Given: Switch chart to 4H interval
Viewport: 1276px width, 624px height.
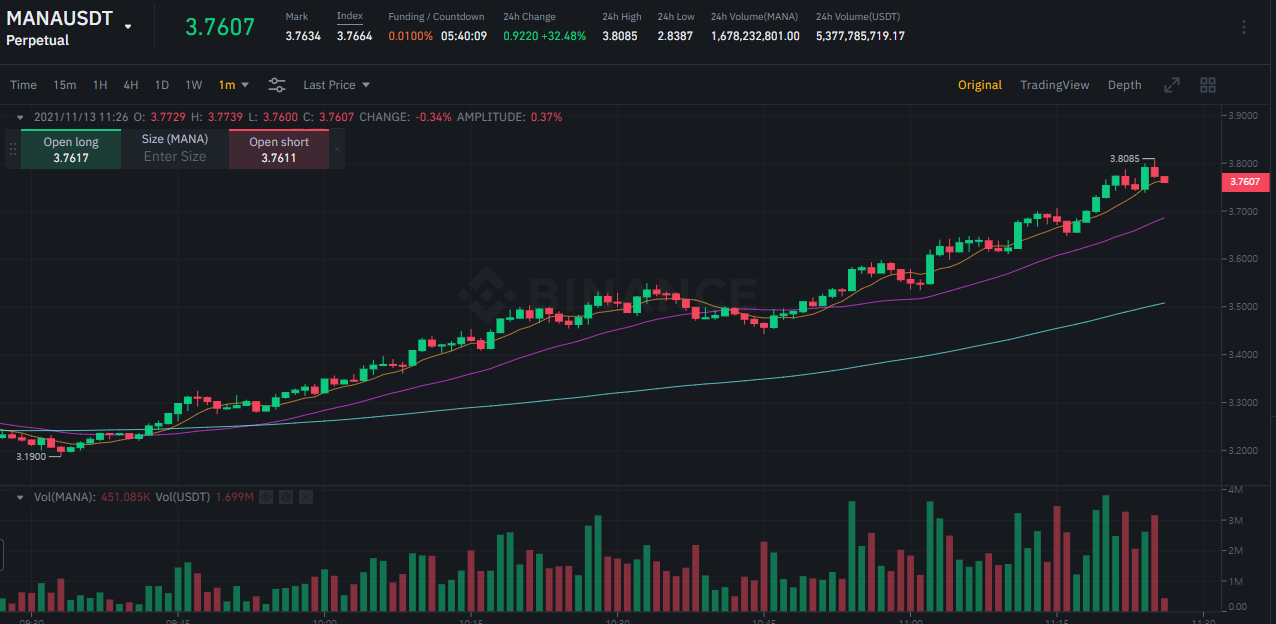Looking at the screenshot, I should click(x=131, y=85).
